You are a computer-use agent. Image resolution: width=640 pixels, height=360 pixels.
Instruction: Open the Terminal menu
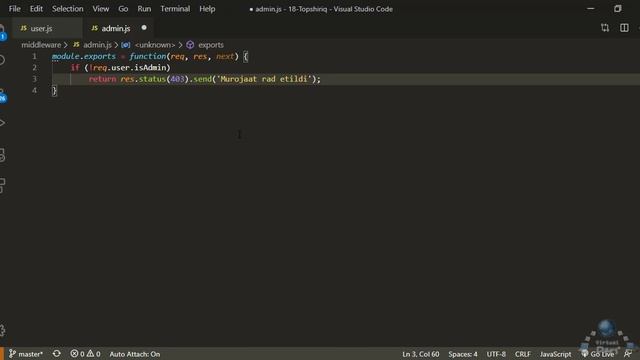click(175, 9)
